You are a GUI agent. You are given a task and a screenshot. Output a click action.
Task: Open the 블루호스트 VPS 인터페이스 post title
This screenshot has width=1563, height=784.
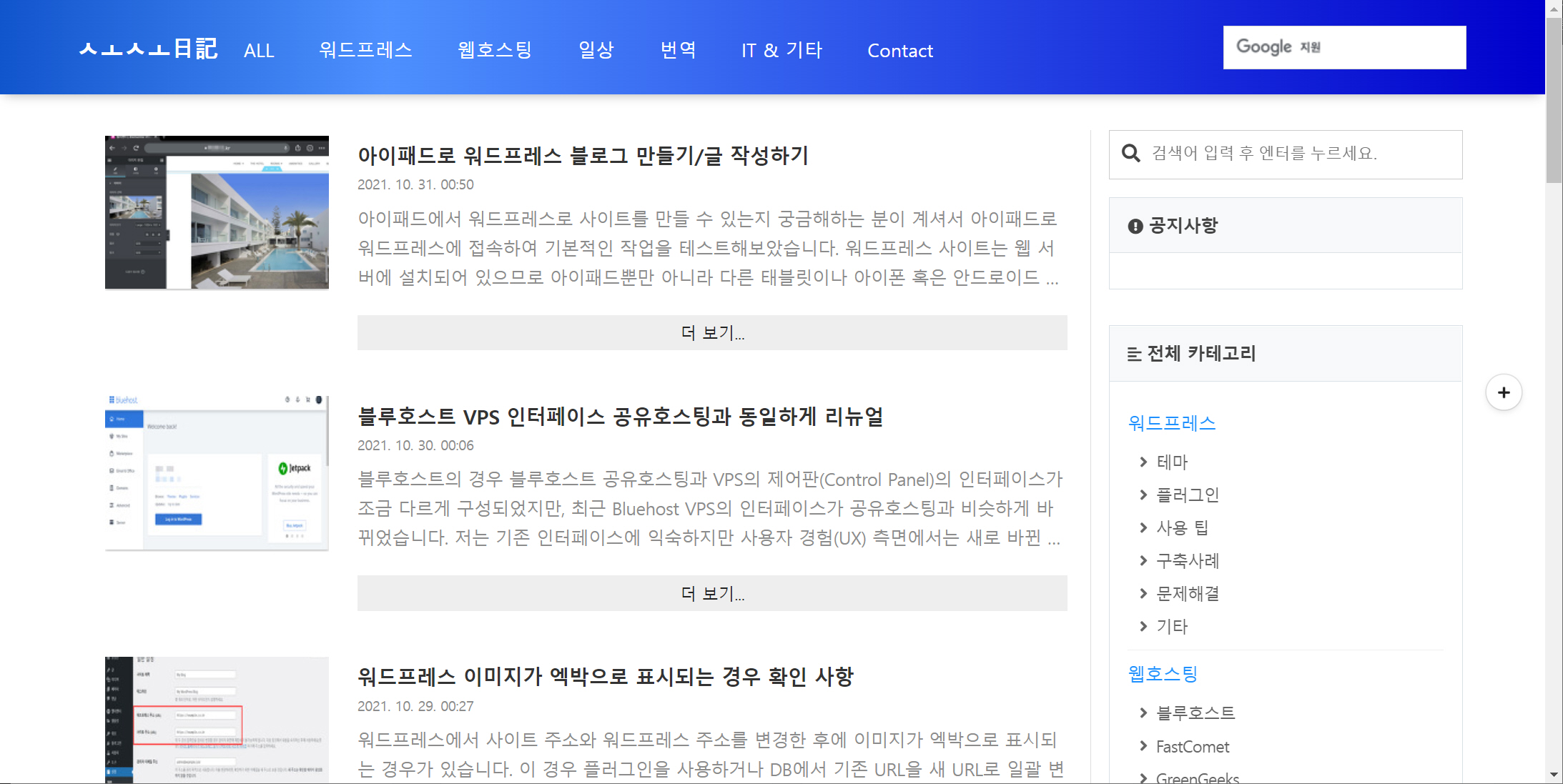point(620,416)
